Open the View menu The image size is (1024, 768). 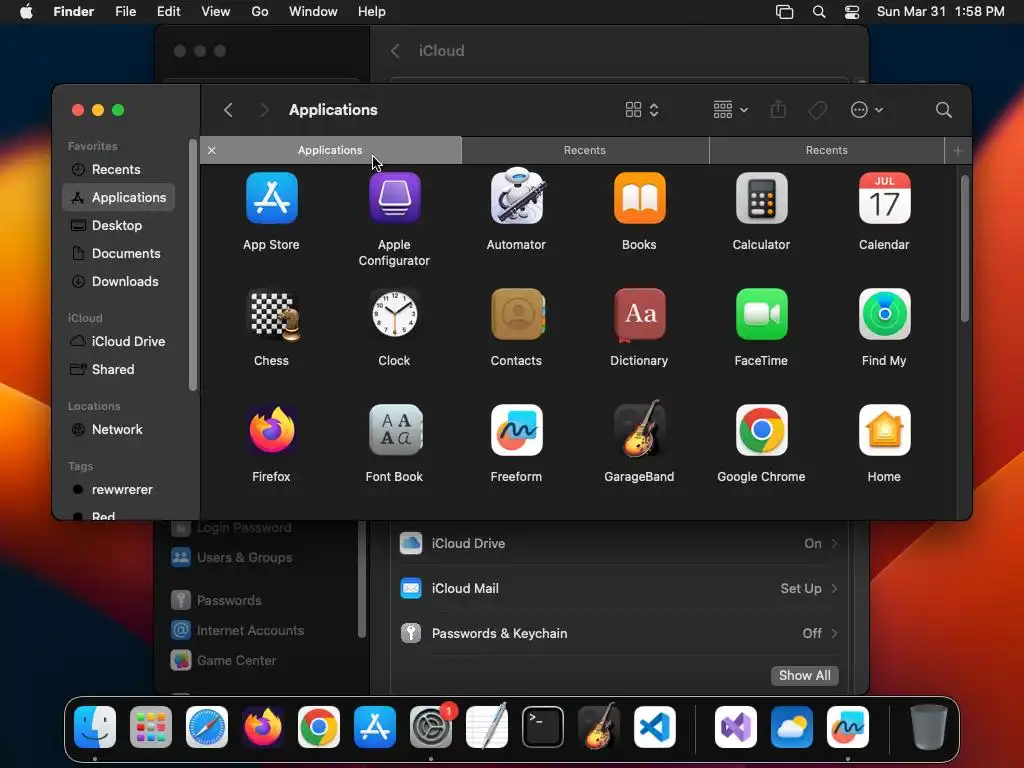coord(216,12)
